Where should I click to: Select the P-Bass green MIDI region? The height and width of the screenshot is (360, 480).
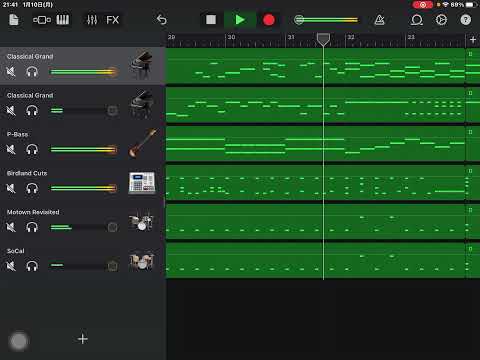pyautogui.click(x=315, y=144)
